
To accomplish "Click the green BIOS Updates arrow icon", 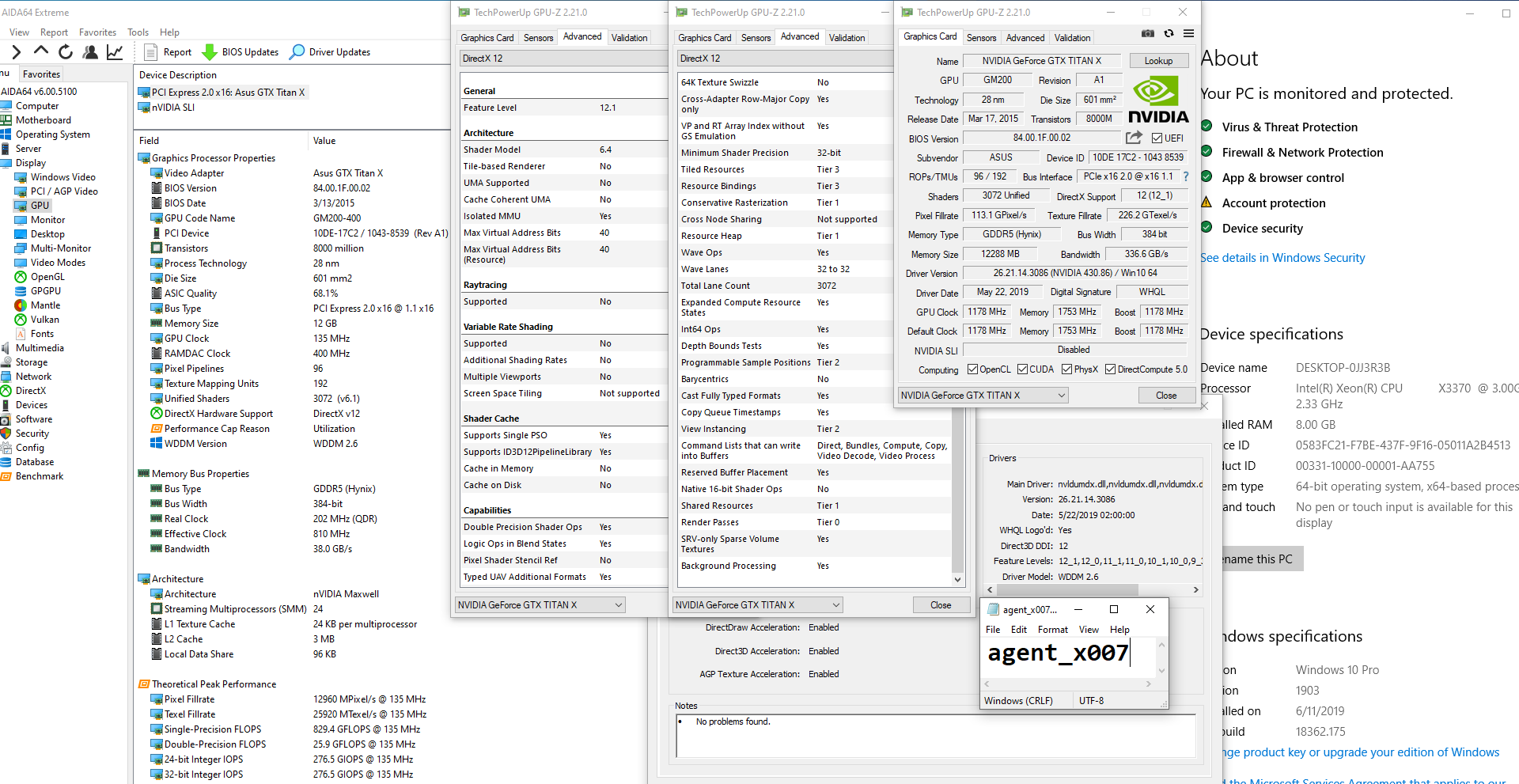I will [x=210, y=52].
